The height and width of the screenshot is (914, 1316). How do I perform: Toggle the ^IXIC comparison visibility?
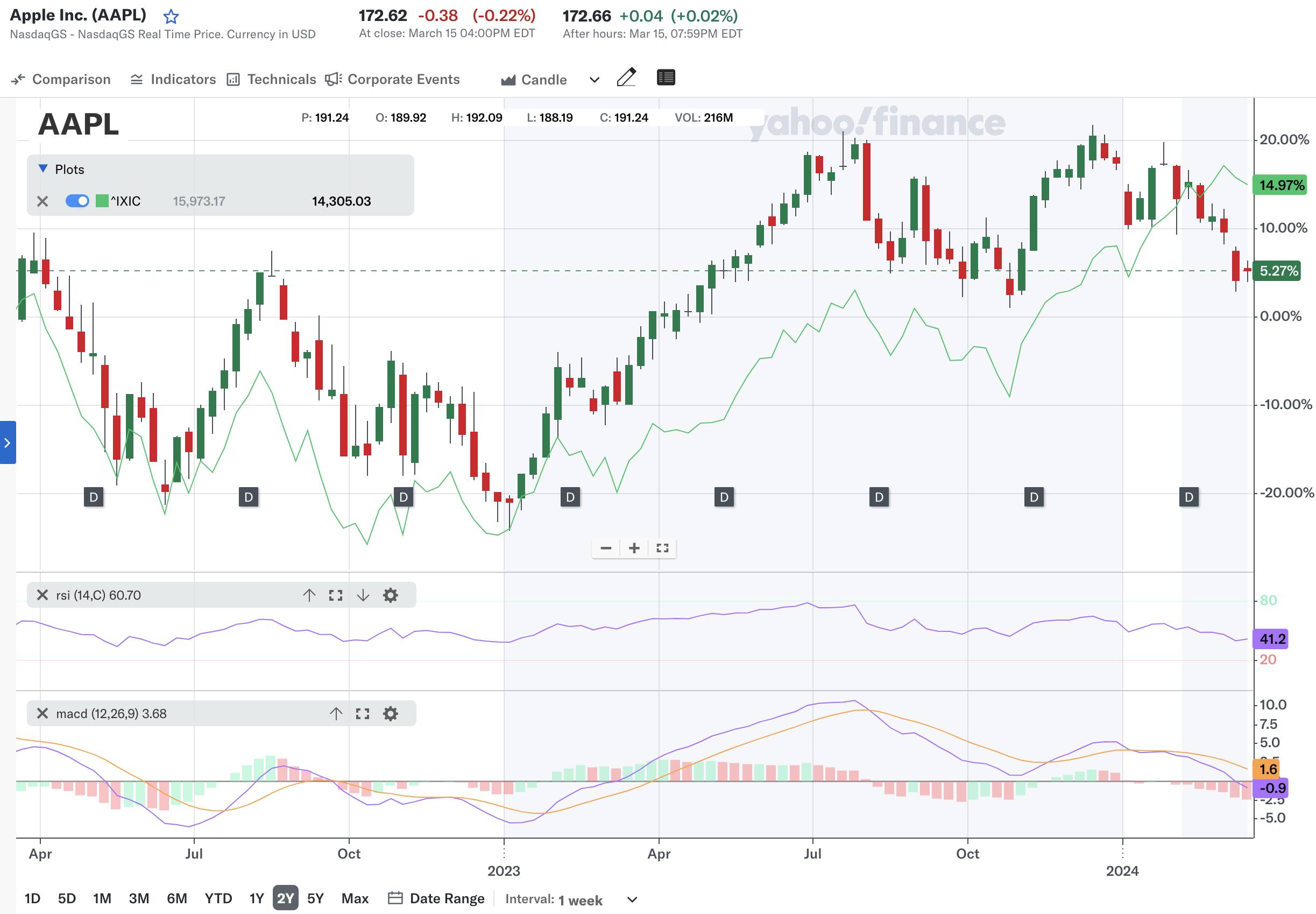pyautogui.click(x=77, y=201)
